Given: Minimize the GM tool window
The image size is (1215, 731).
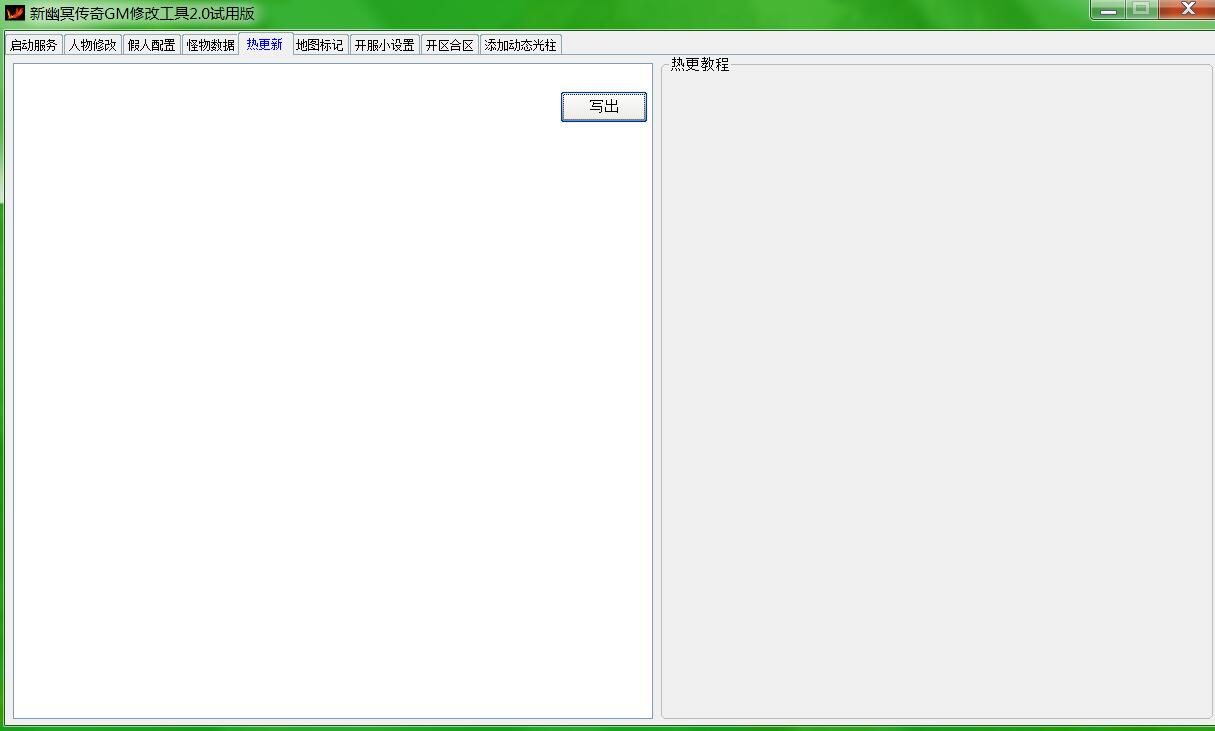Looking at the screenshot, I should tap(1108, 10).
